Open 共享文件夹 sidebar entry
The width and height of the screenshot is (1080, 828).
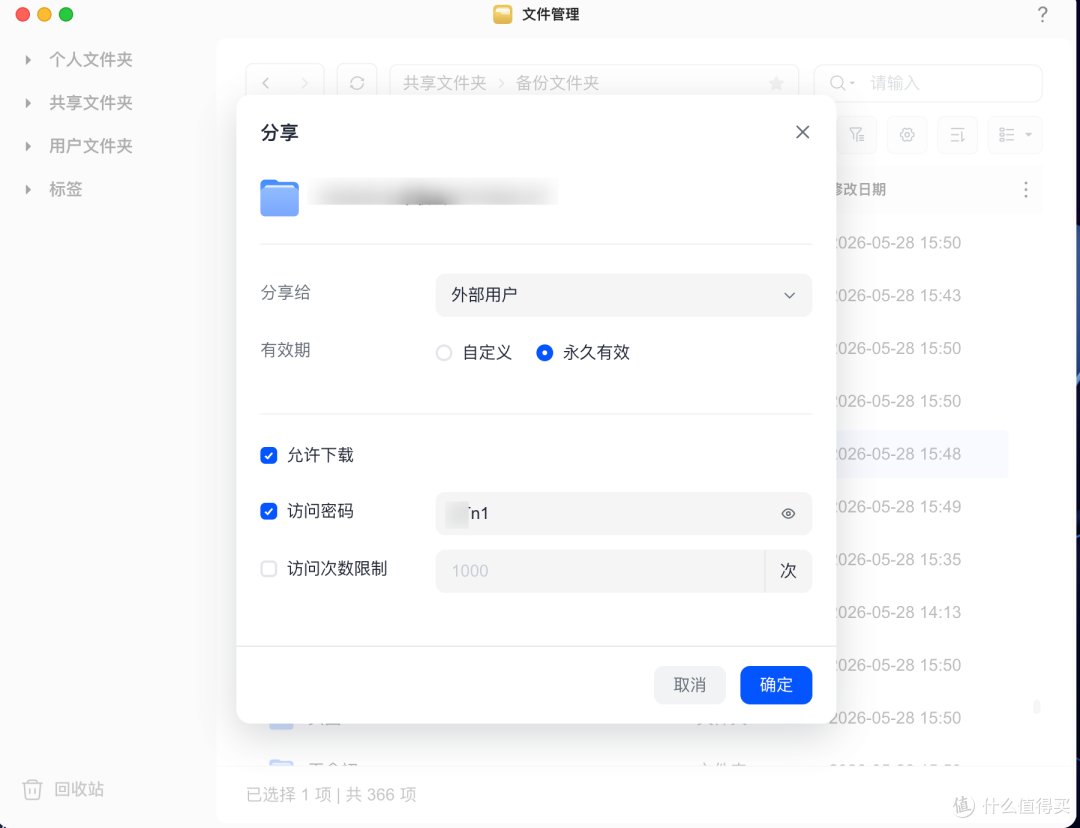click(90, 103)
